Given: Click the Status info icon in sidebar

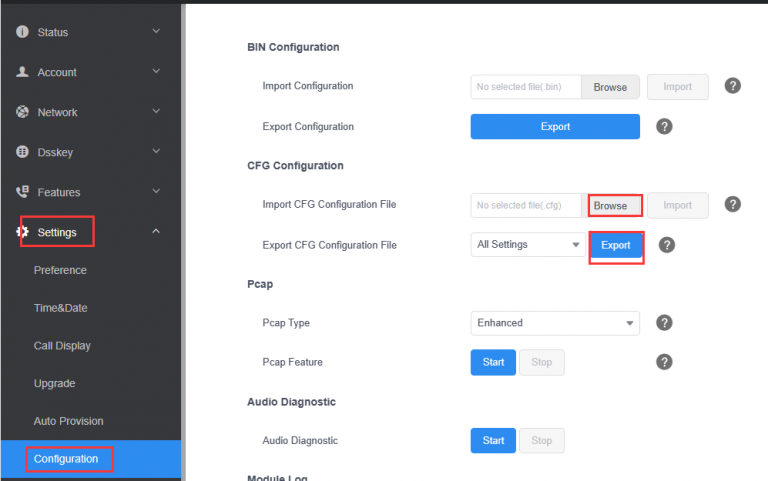Looking at the screenshot, I should click(22, 32).
